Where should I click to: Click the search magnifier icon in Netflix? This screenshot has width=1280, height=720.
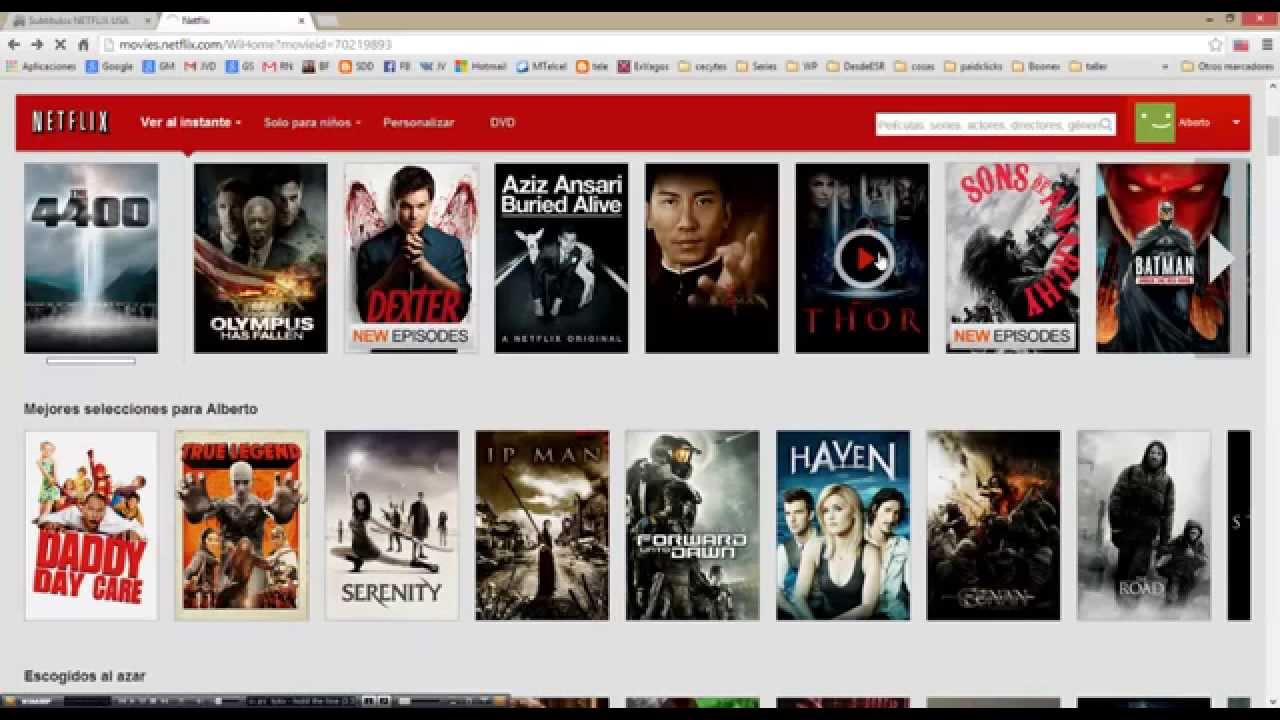point(1105,124)
